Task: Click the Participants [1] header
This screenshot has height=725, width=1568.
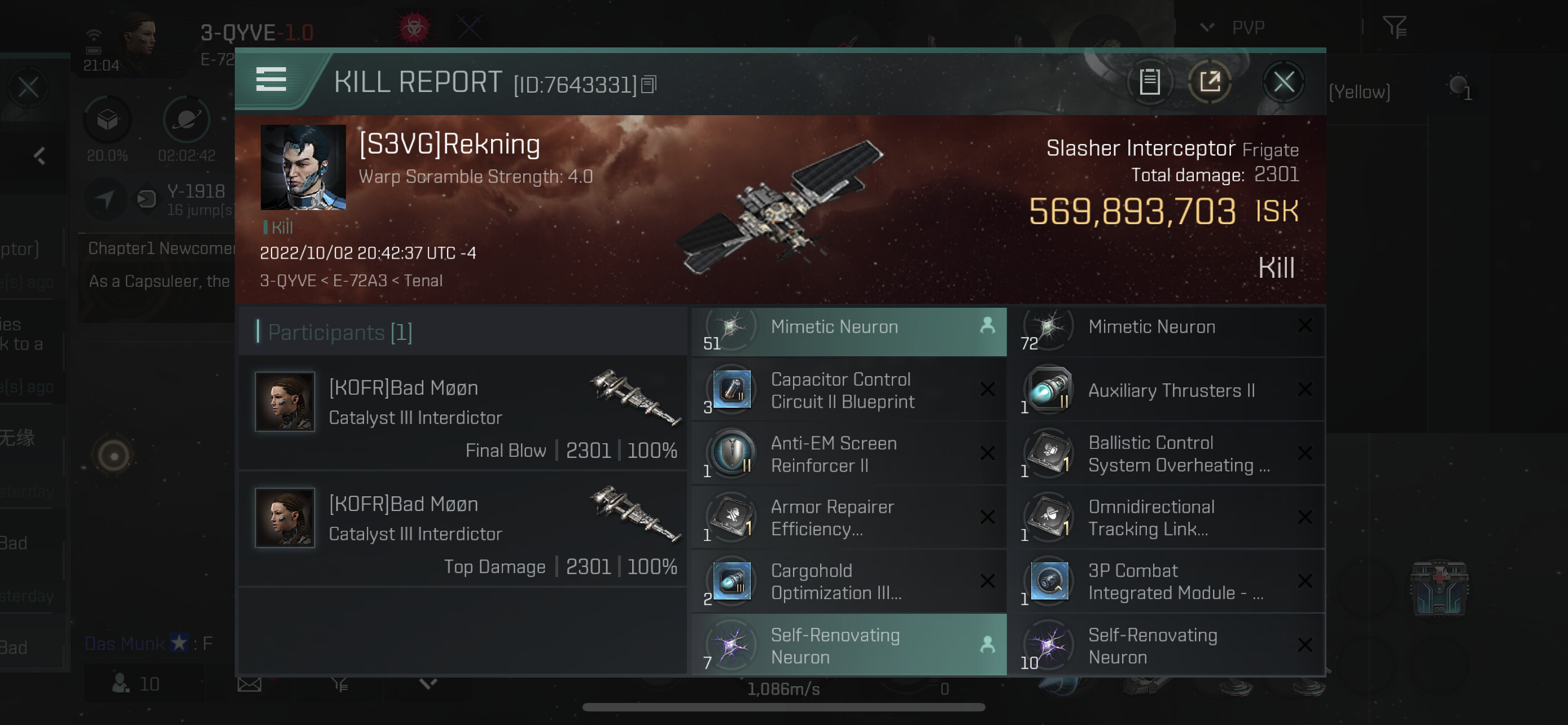Action: [340, 333]
